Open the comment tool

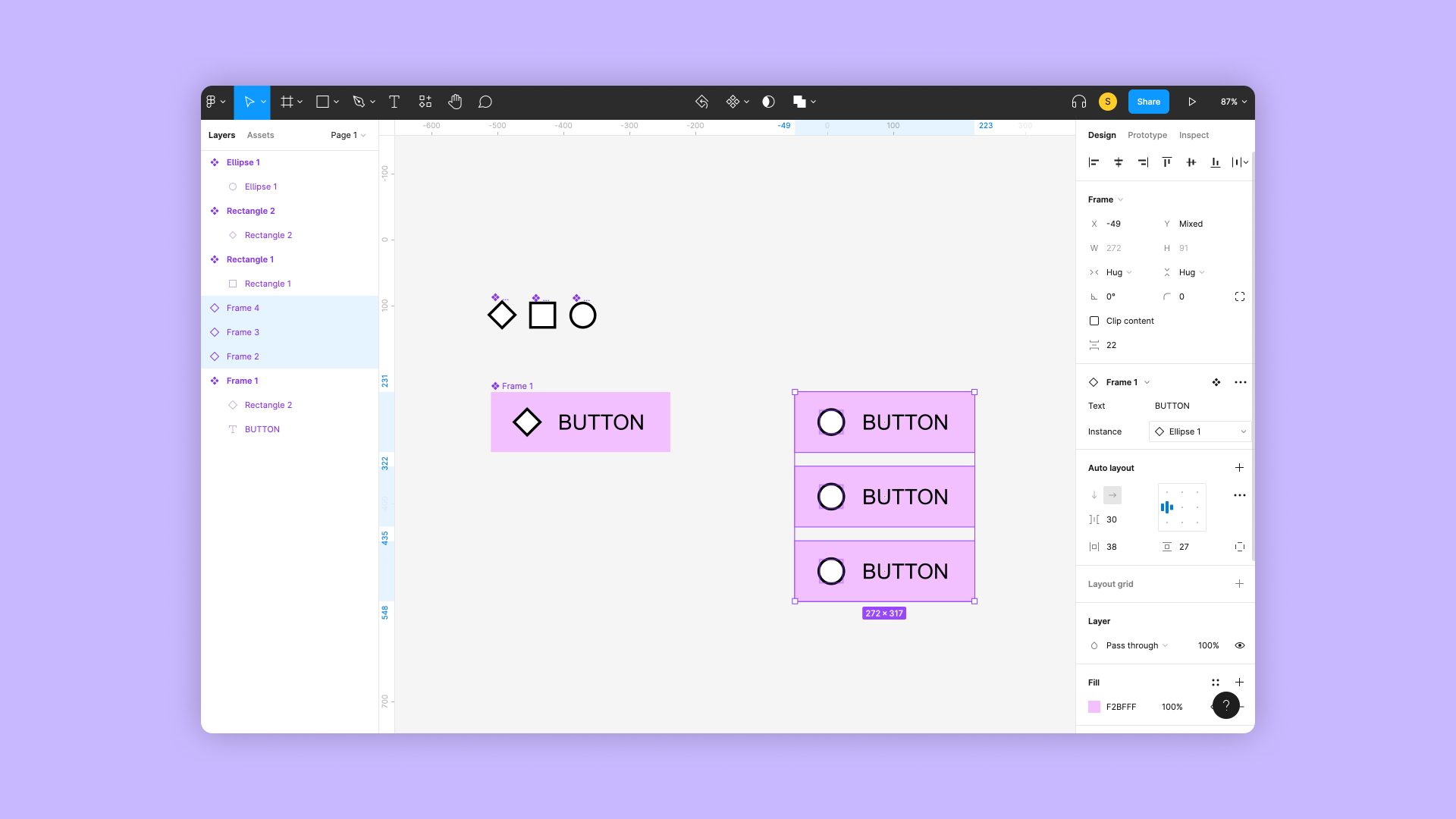click(x=485, y=102)
